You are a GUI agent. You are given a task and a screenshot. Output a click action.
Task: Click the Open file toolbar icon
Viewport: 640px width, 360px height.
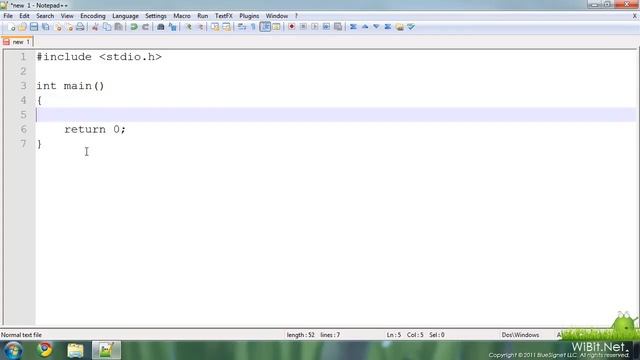(22, 27)
